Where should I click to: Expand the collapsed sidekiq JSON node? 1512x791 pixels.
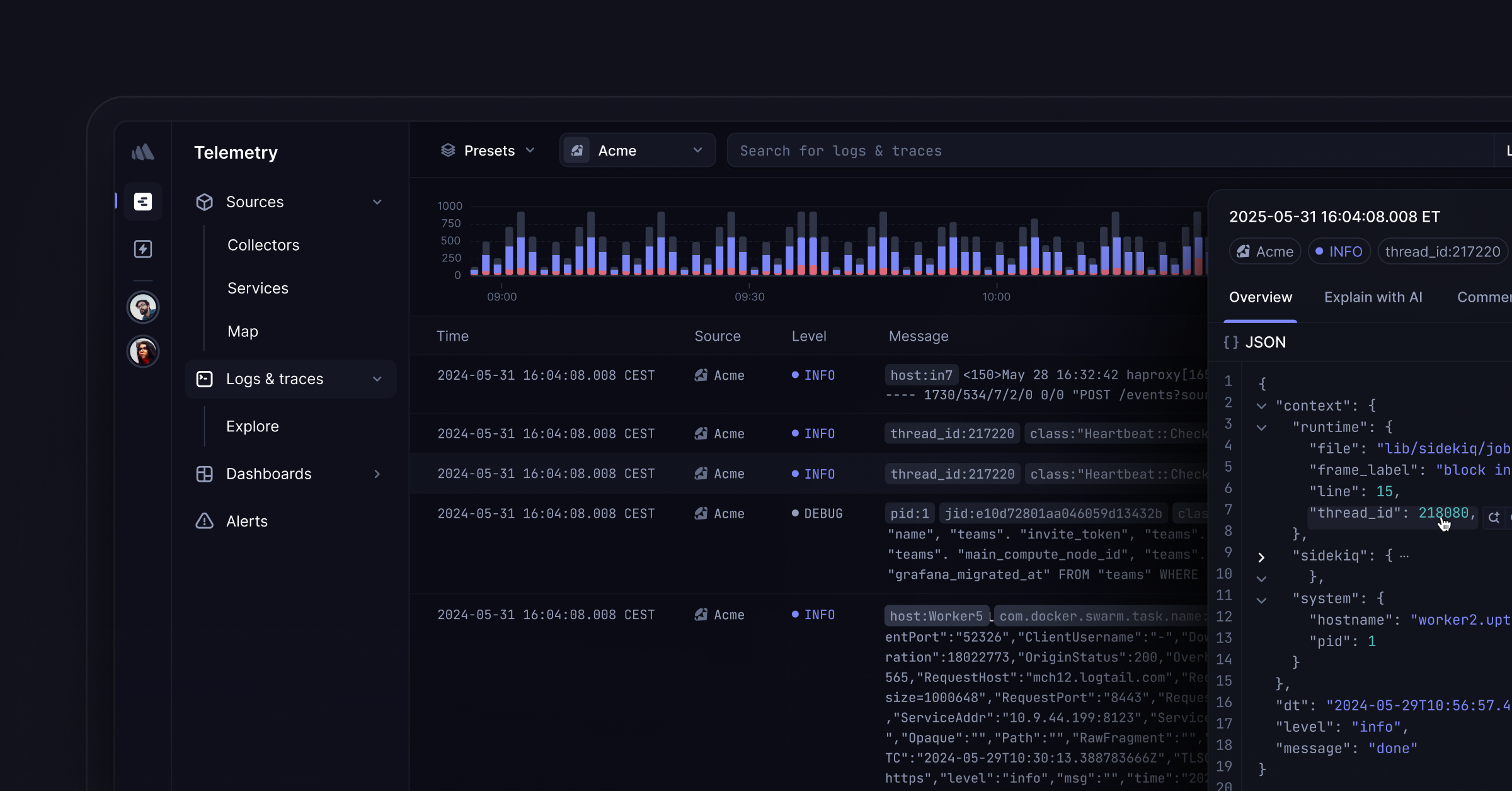(1261, 557)
